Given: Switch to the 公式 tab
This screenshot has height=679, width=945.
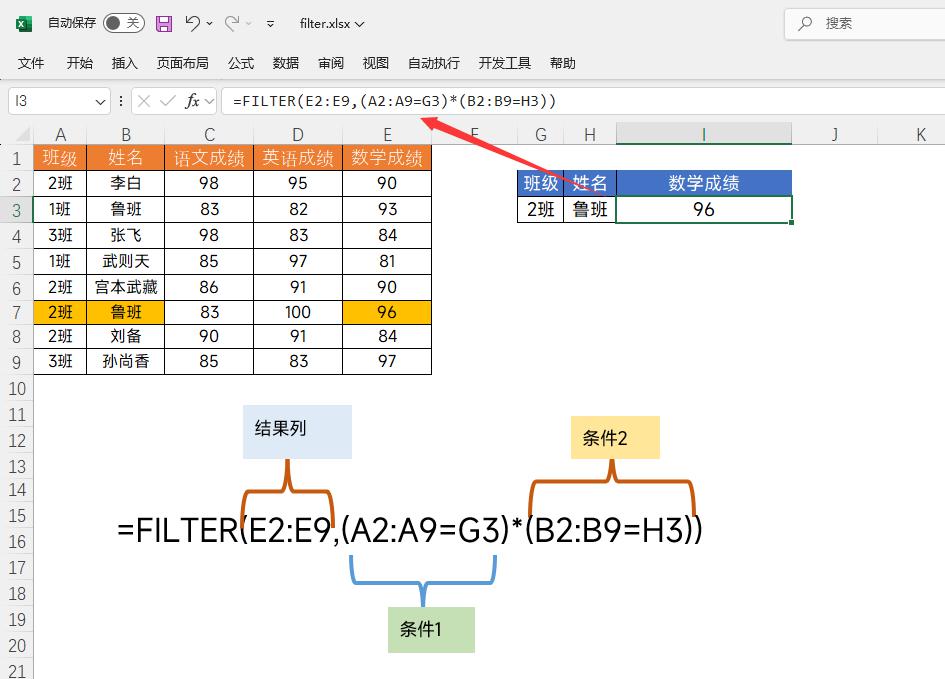Looking at the screenshot, I should (241, 63).
